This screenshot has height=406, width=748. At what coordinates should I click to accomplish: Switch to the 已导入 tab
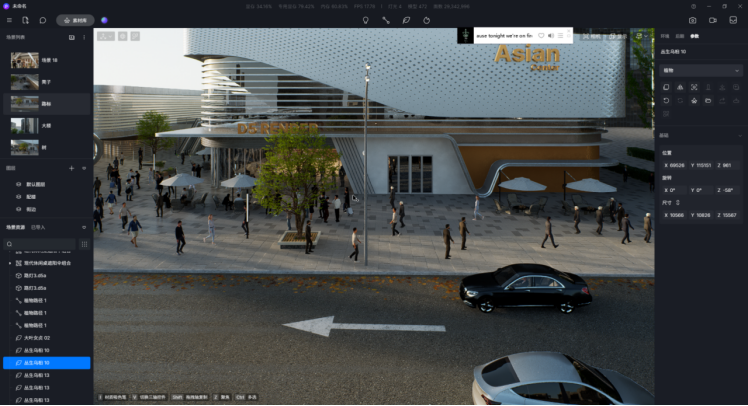38,227
